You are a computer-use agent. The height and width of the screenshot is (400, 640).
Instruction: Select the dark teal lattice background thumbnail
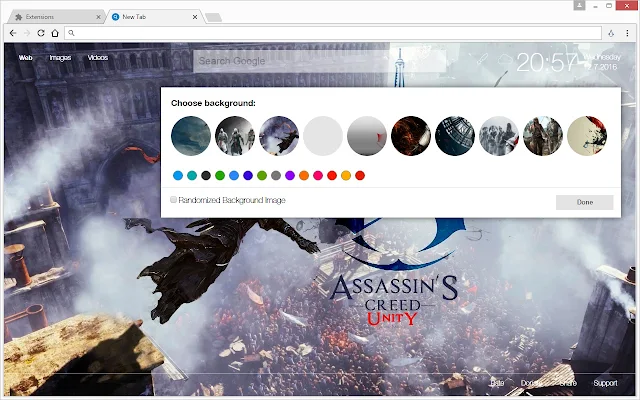pos(455,136)
